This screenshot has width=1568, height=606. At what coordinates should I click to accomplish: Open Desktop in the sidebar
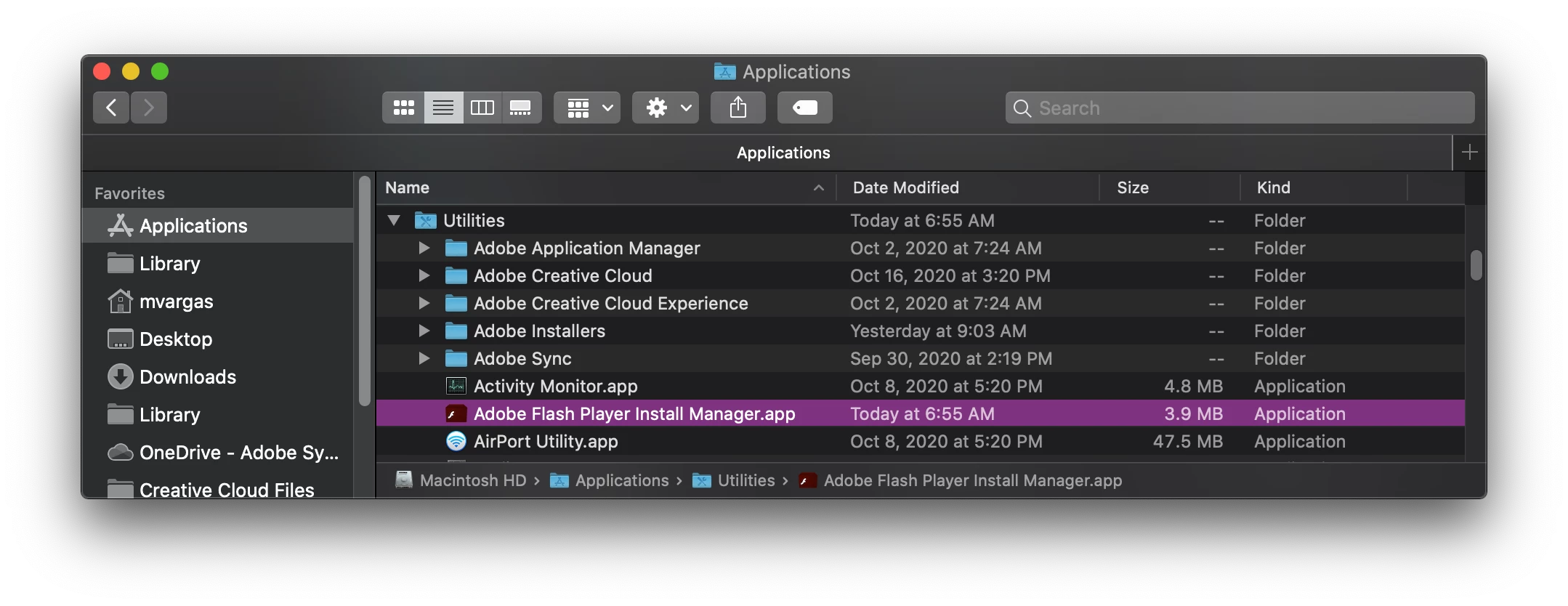[218, 339]
